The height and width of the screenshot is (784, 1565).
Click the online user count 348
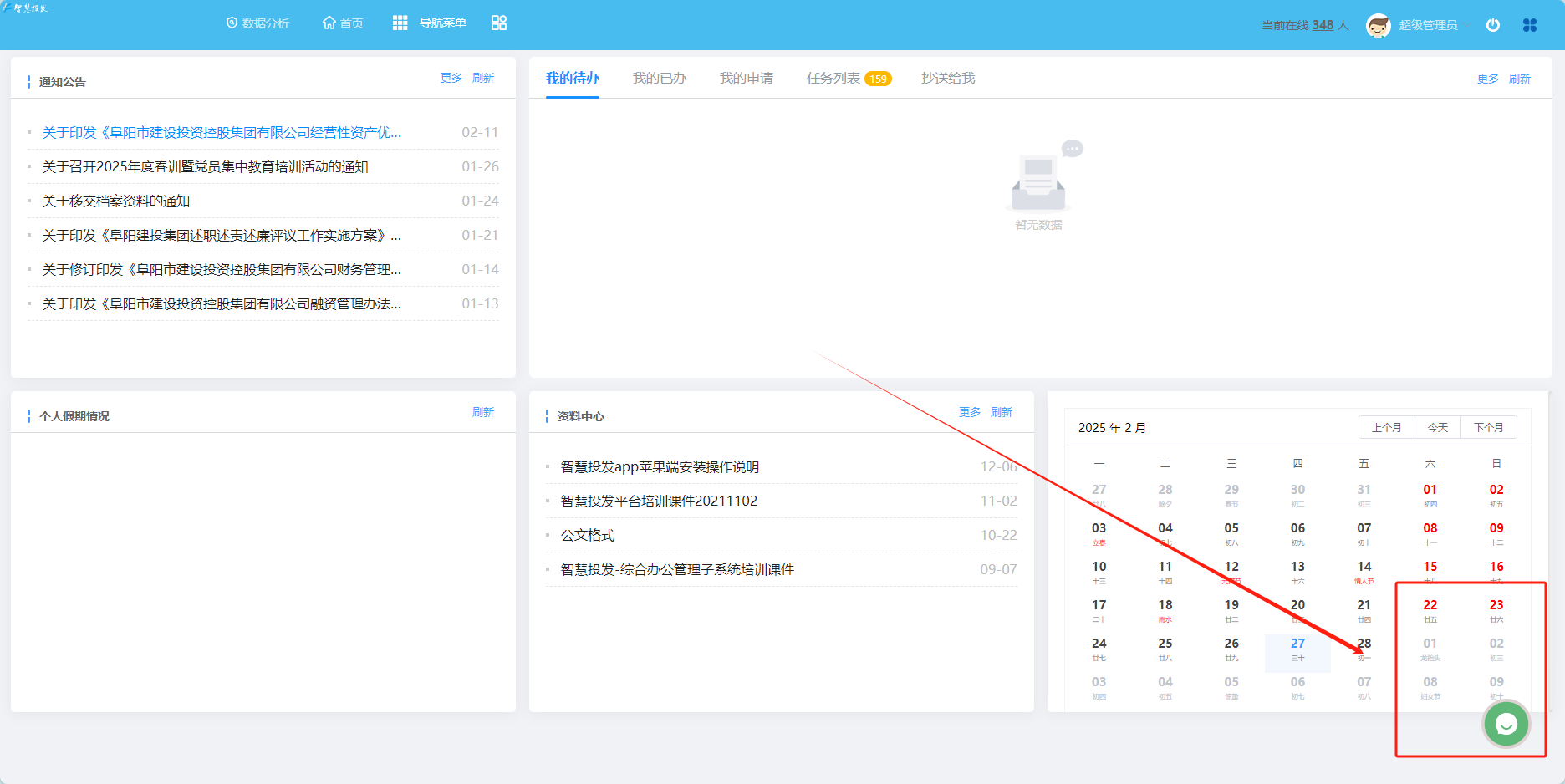pyautogui.click(x=1323, y=25)
